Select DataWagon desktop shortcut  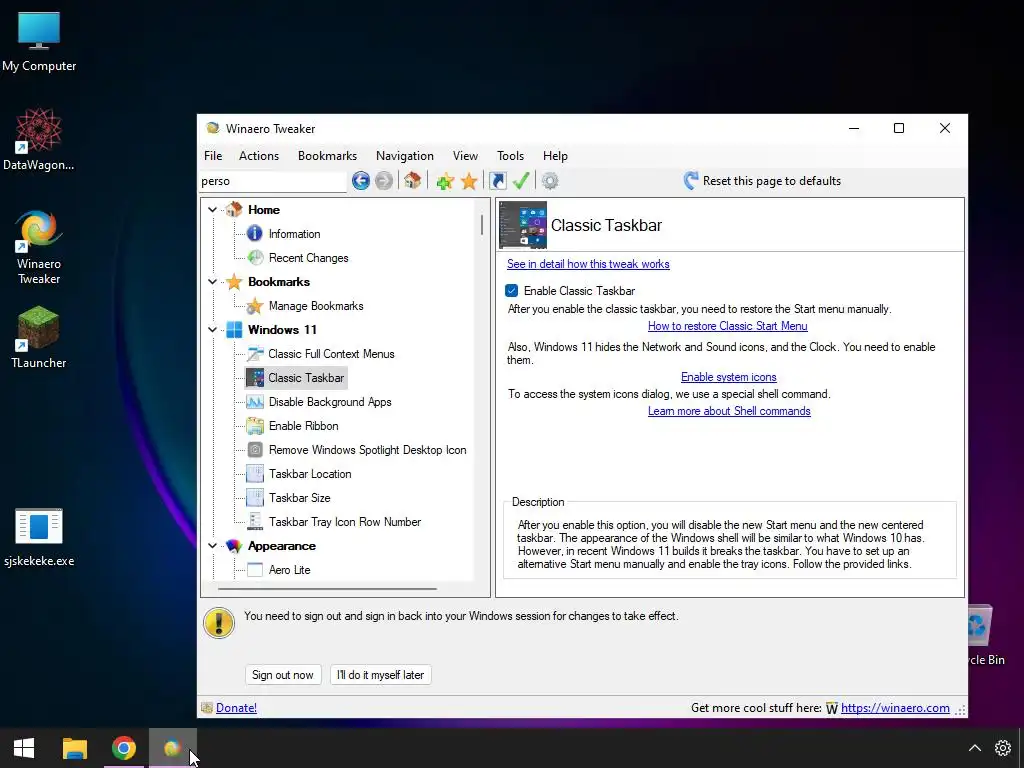(x=39, y=140)
